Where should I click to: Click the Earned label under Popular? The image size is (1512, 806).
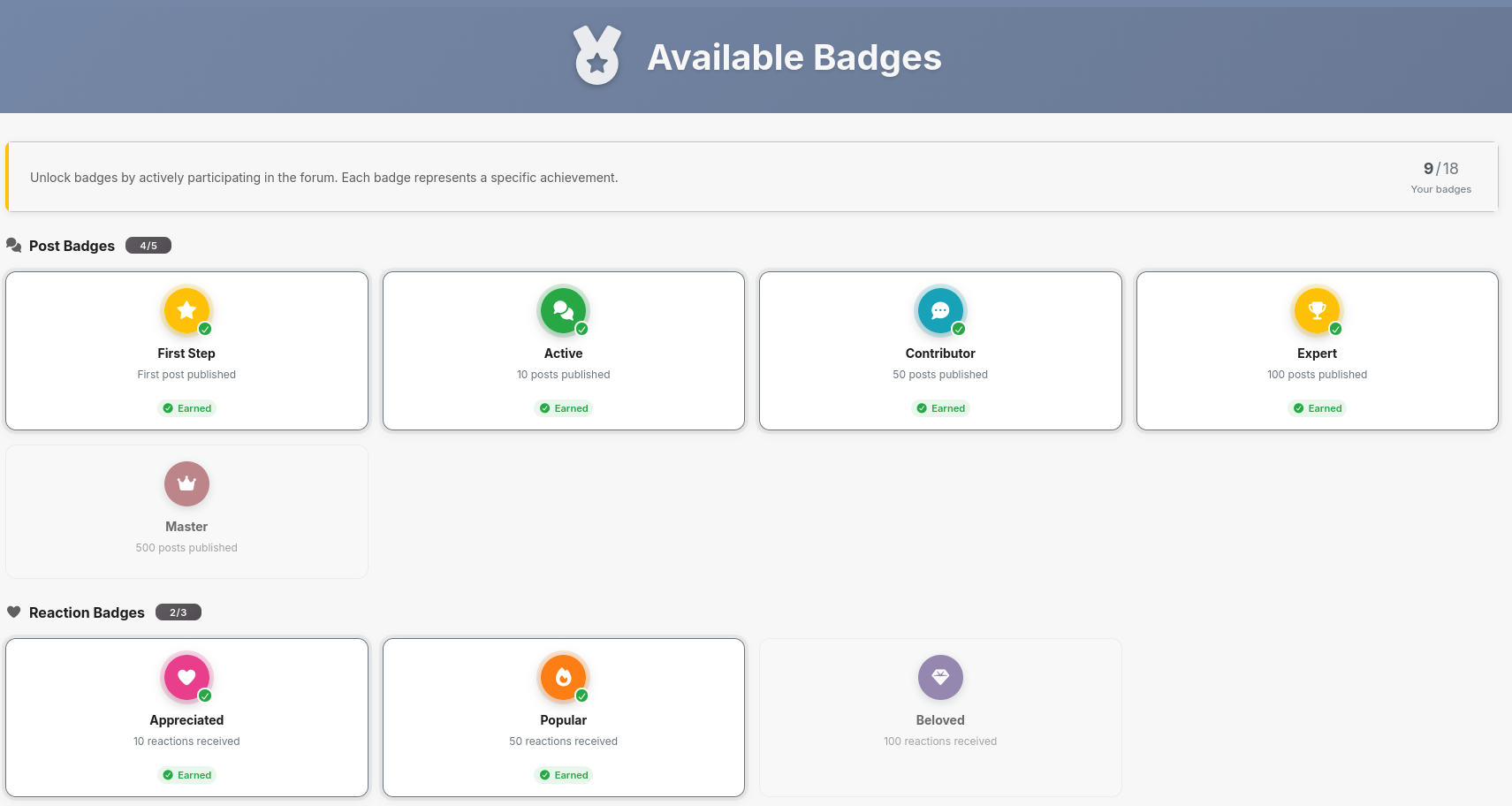coord(564,775)
